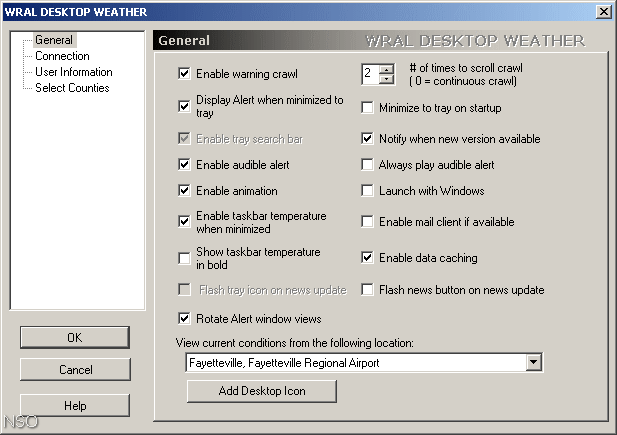617x435 pixels.
Task: Enable mail client if available checkbox
Action: click(367, 222)
